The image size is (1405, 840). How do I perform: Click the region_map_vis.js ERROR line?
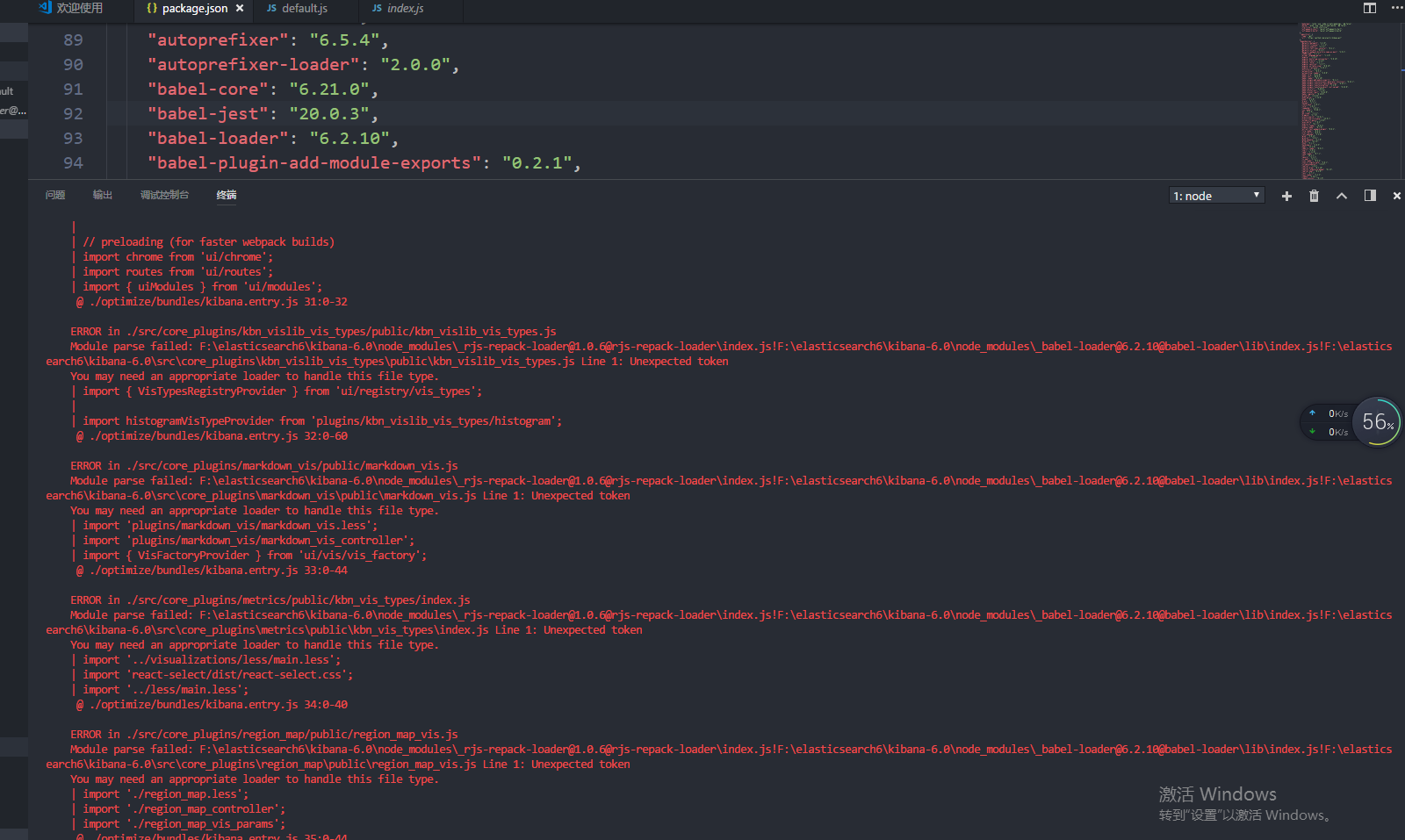click(x=264, y=735)
